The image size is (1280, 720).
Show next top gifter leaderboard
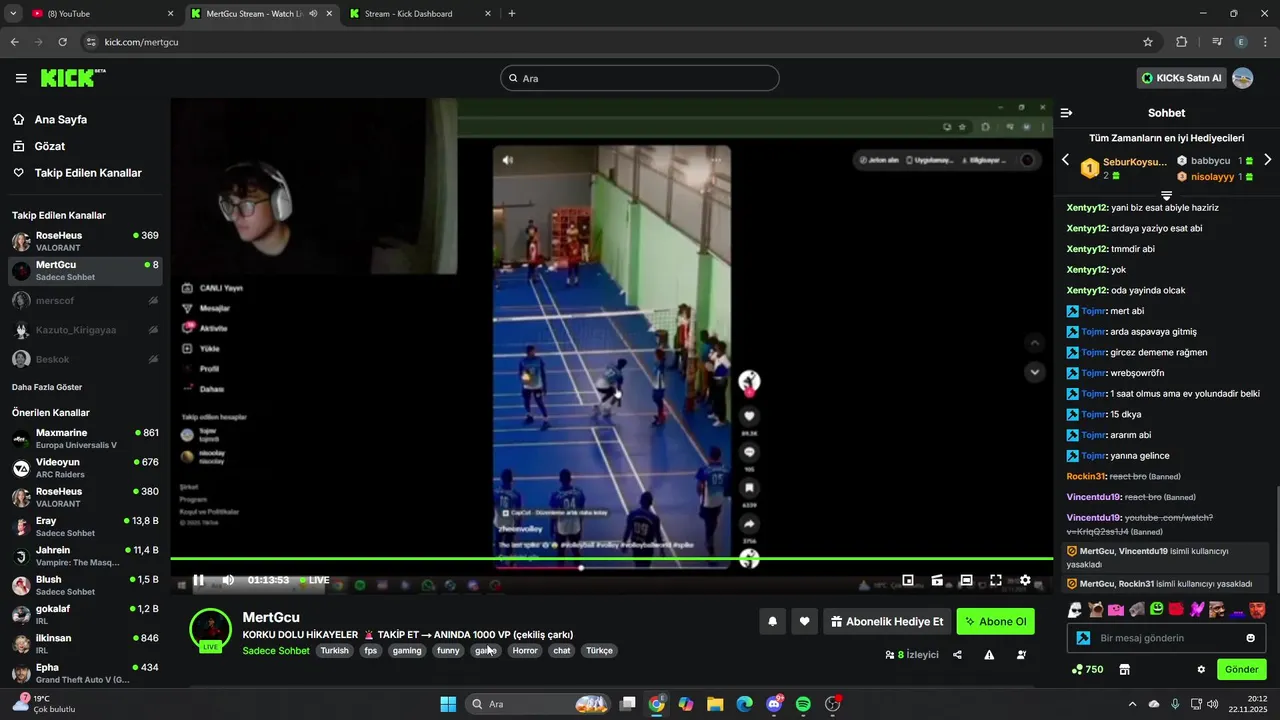tap(1267, 160)
